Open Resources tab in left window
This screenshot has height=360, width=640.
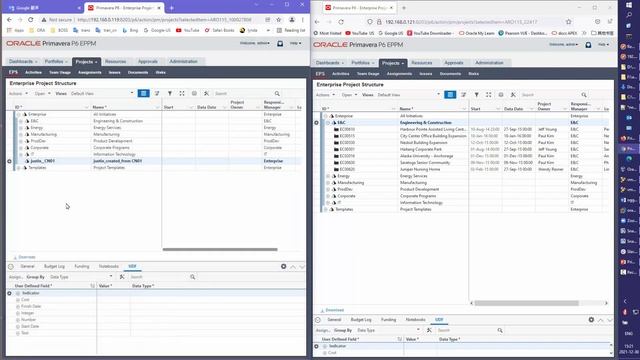click(x=116, y=62)
